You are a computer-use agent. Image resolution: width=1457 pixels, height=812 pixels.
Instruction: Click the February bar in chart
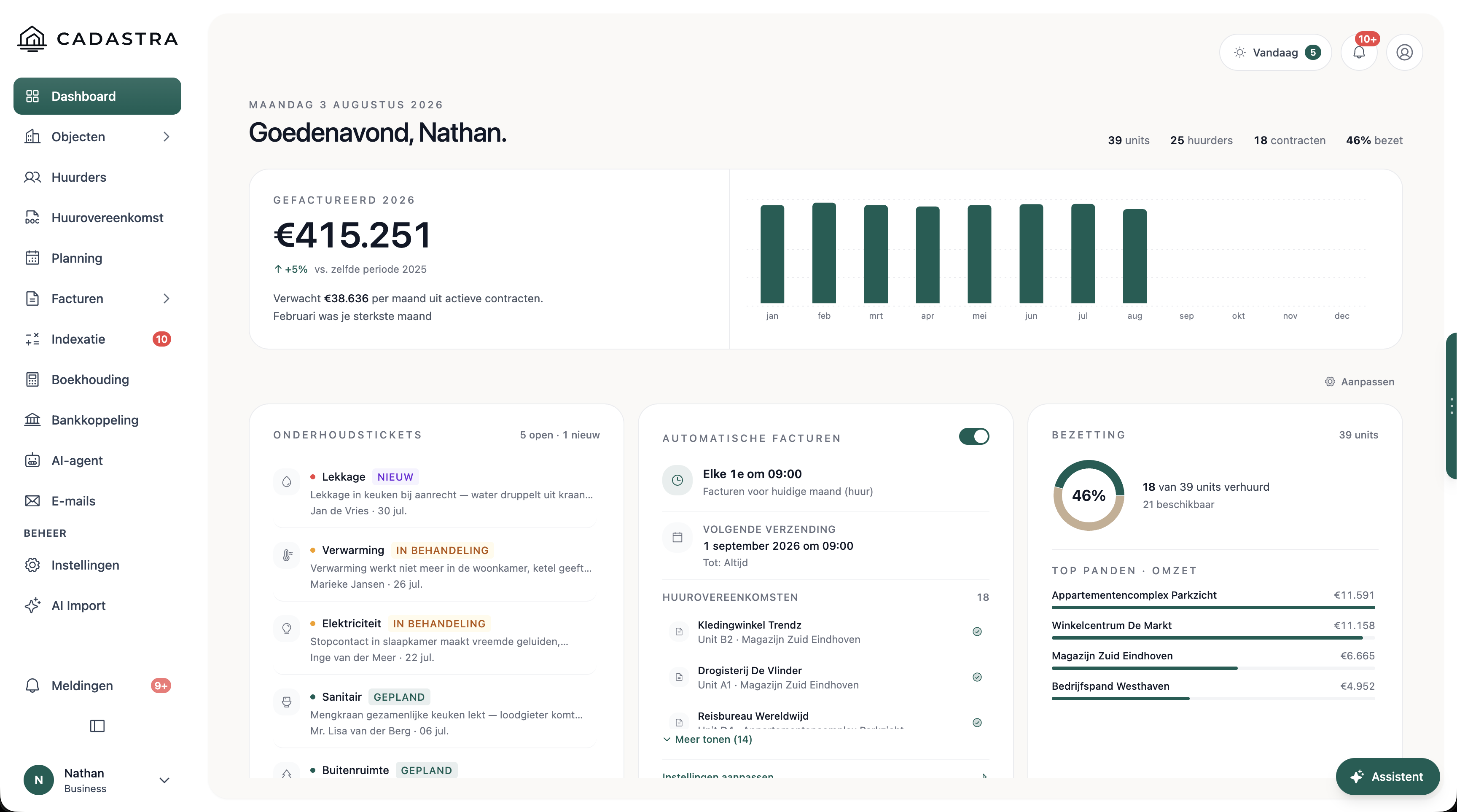[x=823, y=253]
